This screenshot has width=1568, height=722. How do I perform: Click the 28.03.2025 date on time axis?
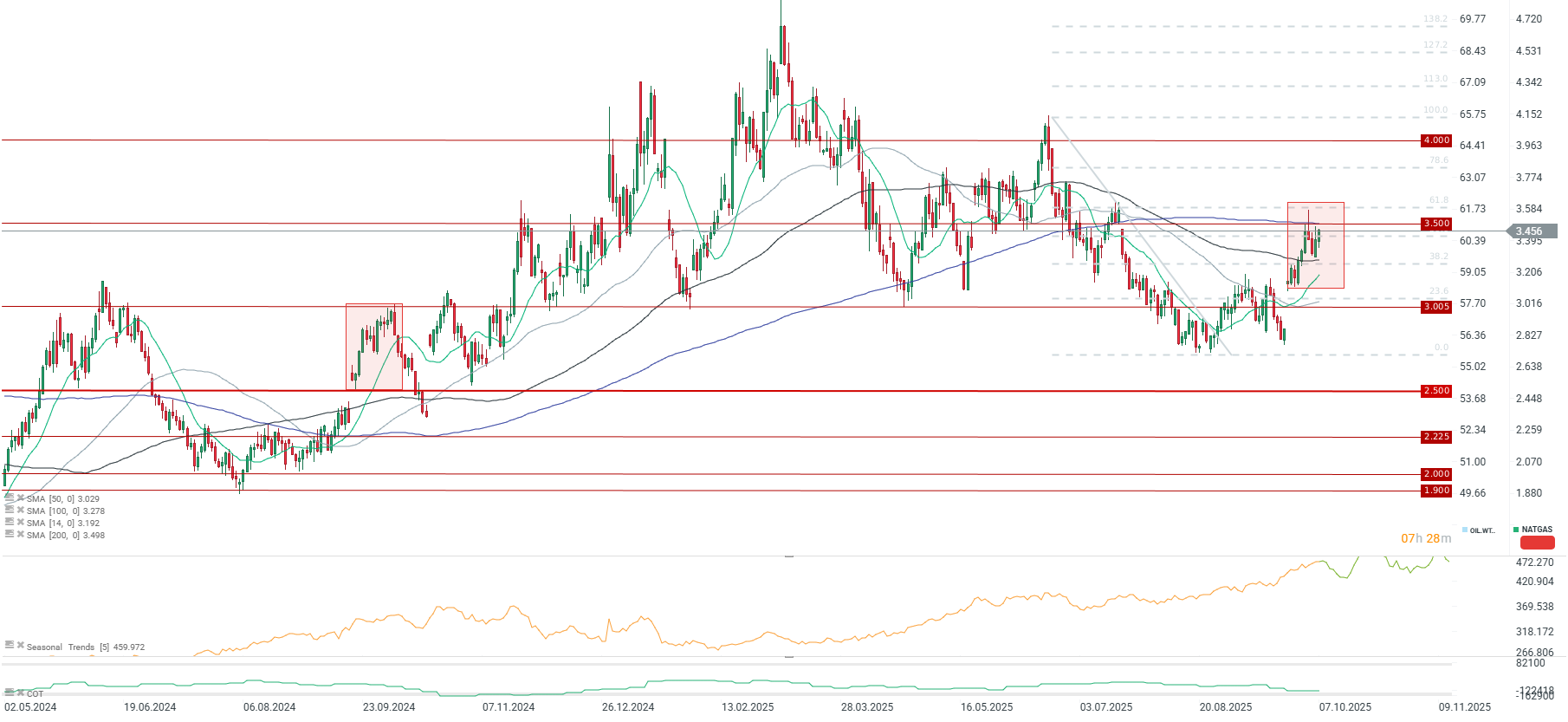[x=867, y=707]
